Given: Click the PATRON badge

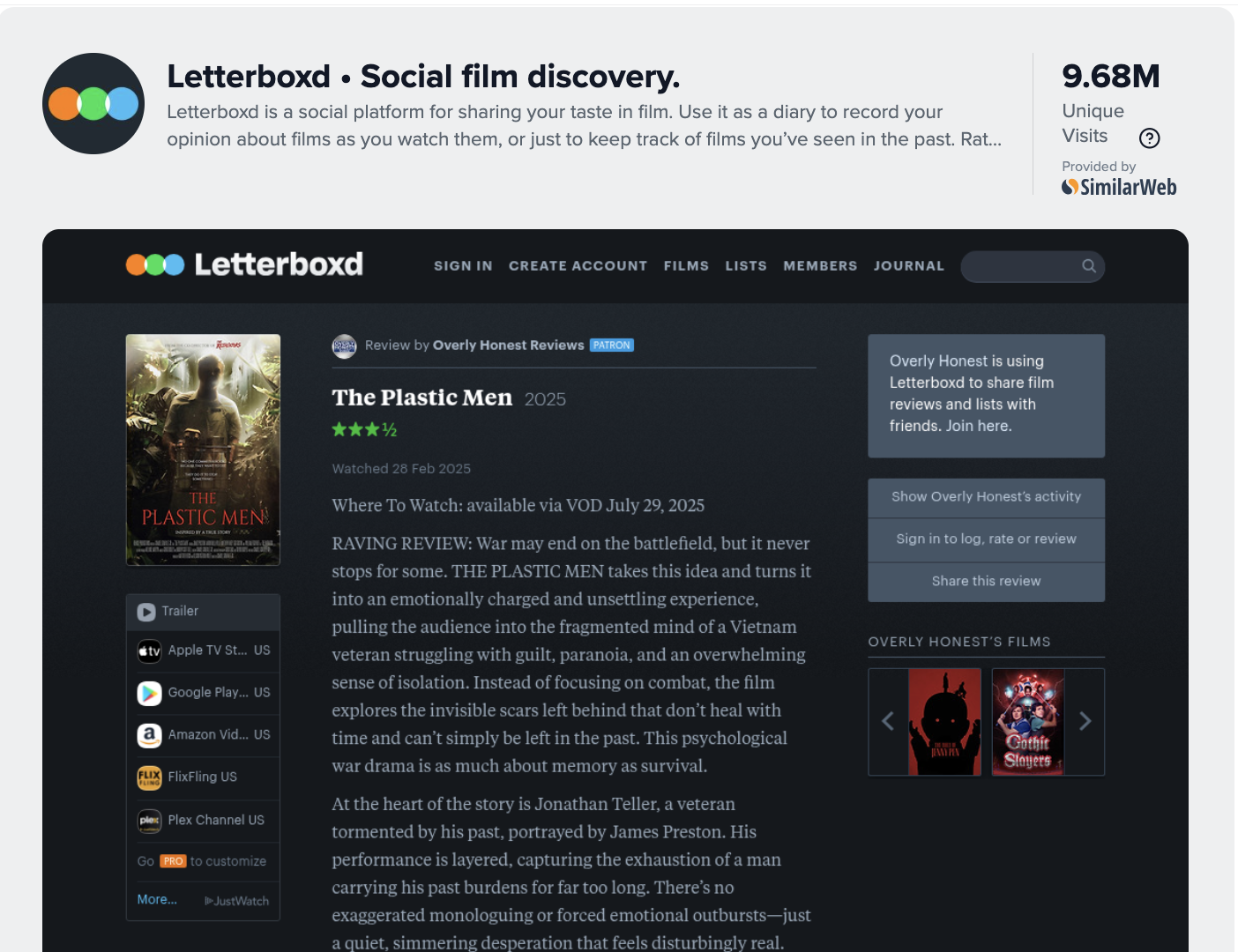Looking at the screenshot, I should [612, 346].
